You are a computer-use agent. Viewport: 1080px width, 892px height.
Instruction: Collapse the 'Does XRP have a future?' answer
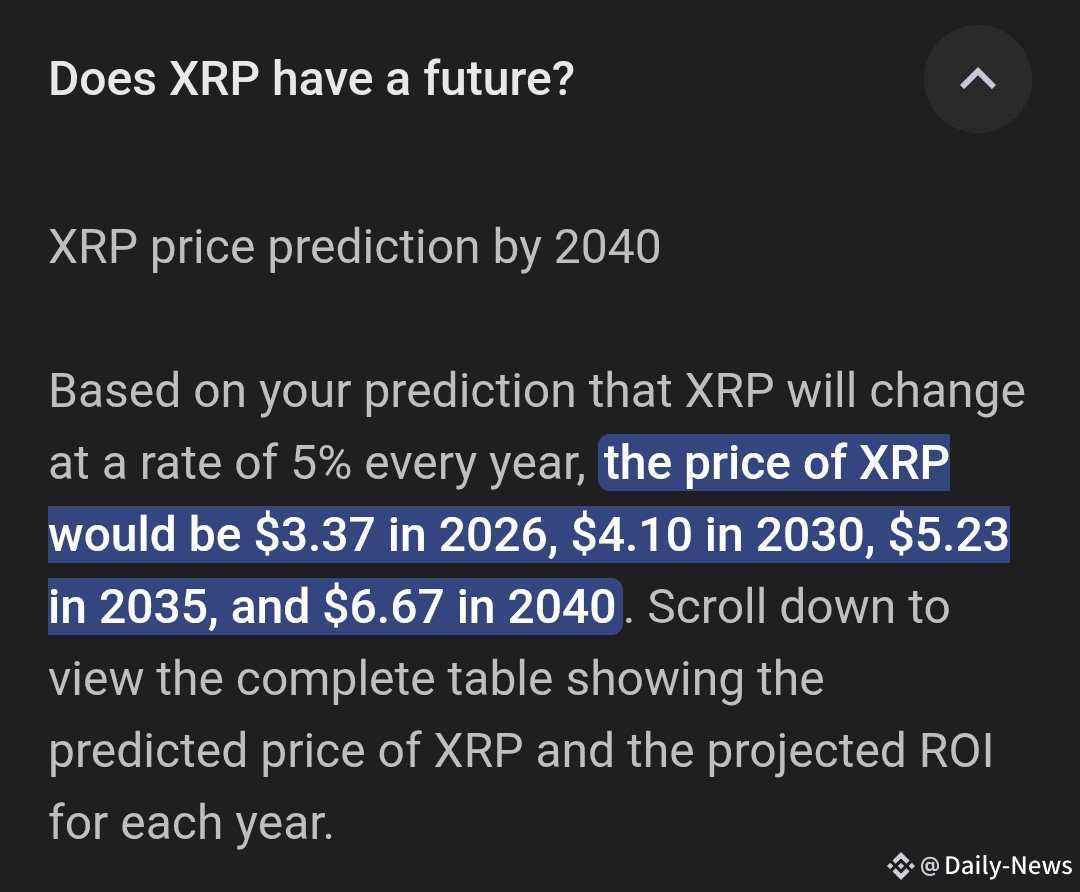977,79
